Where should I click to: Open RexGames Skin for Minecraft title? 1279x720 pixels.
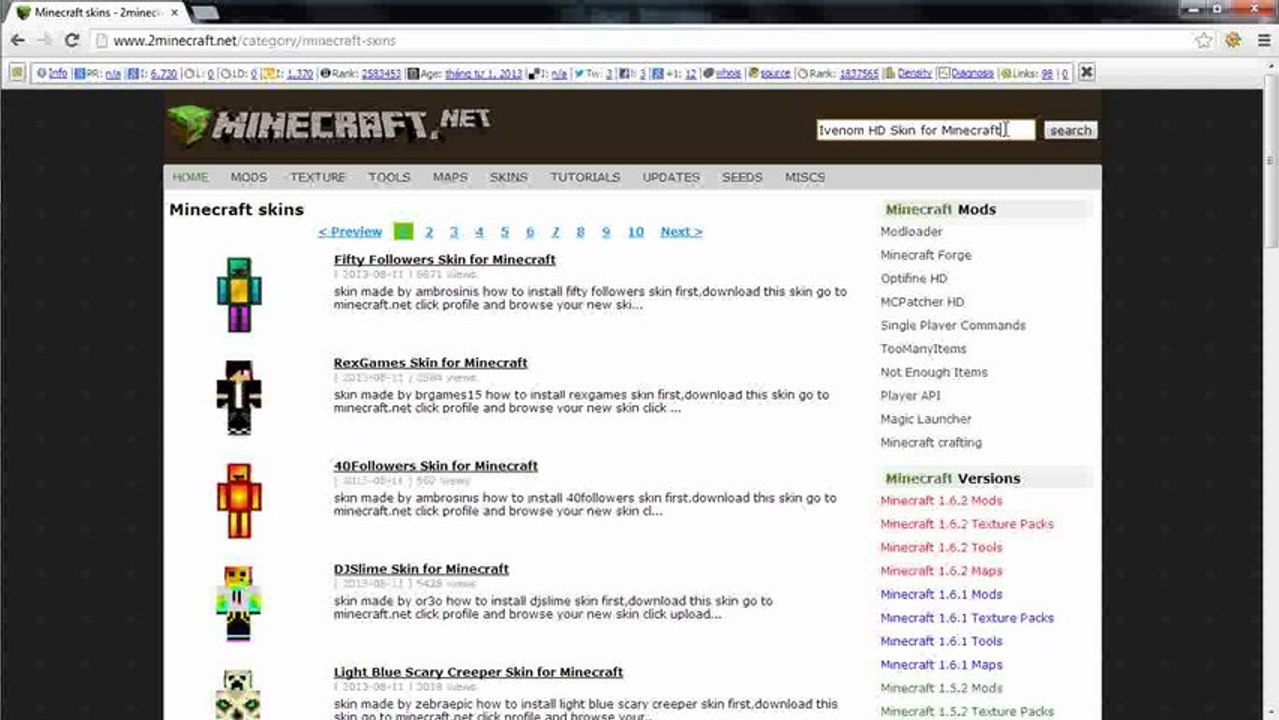431,363
